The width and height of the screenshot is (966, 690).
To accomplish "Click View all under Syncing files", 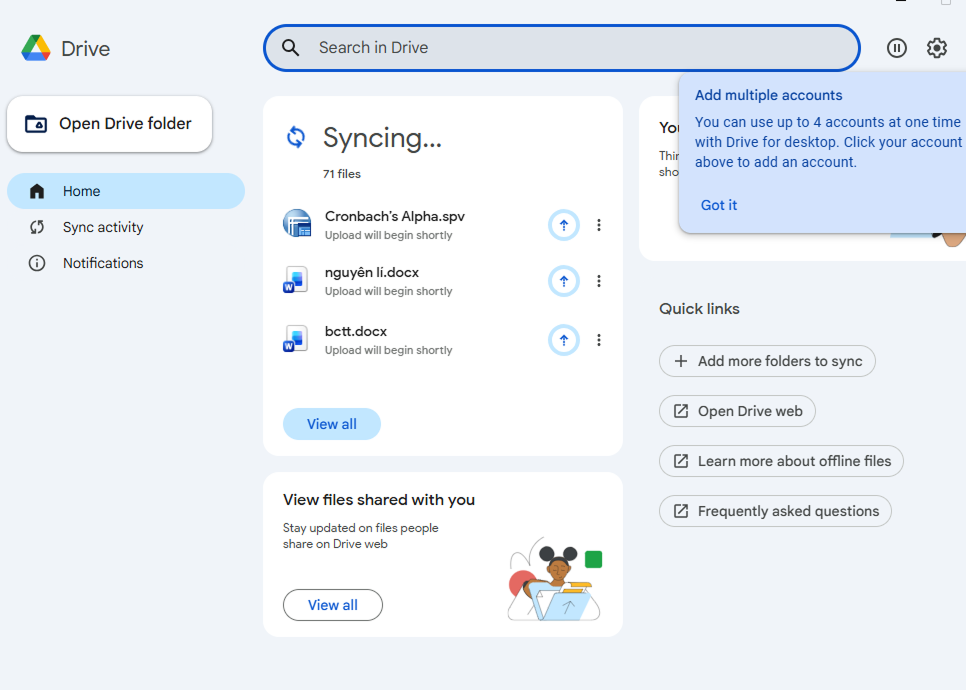I will coord(332,424).
